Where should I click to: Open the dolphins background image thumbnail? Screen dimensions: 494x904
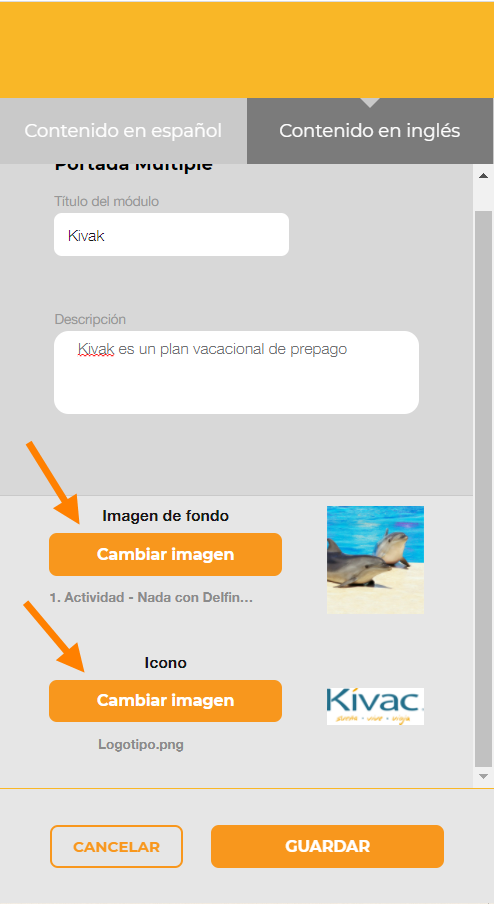tap(375, 560)
